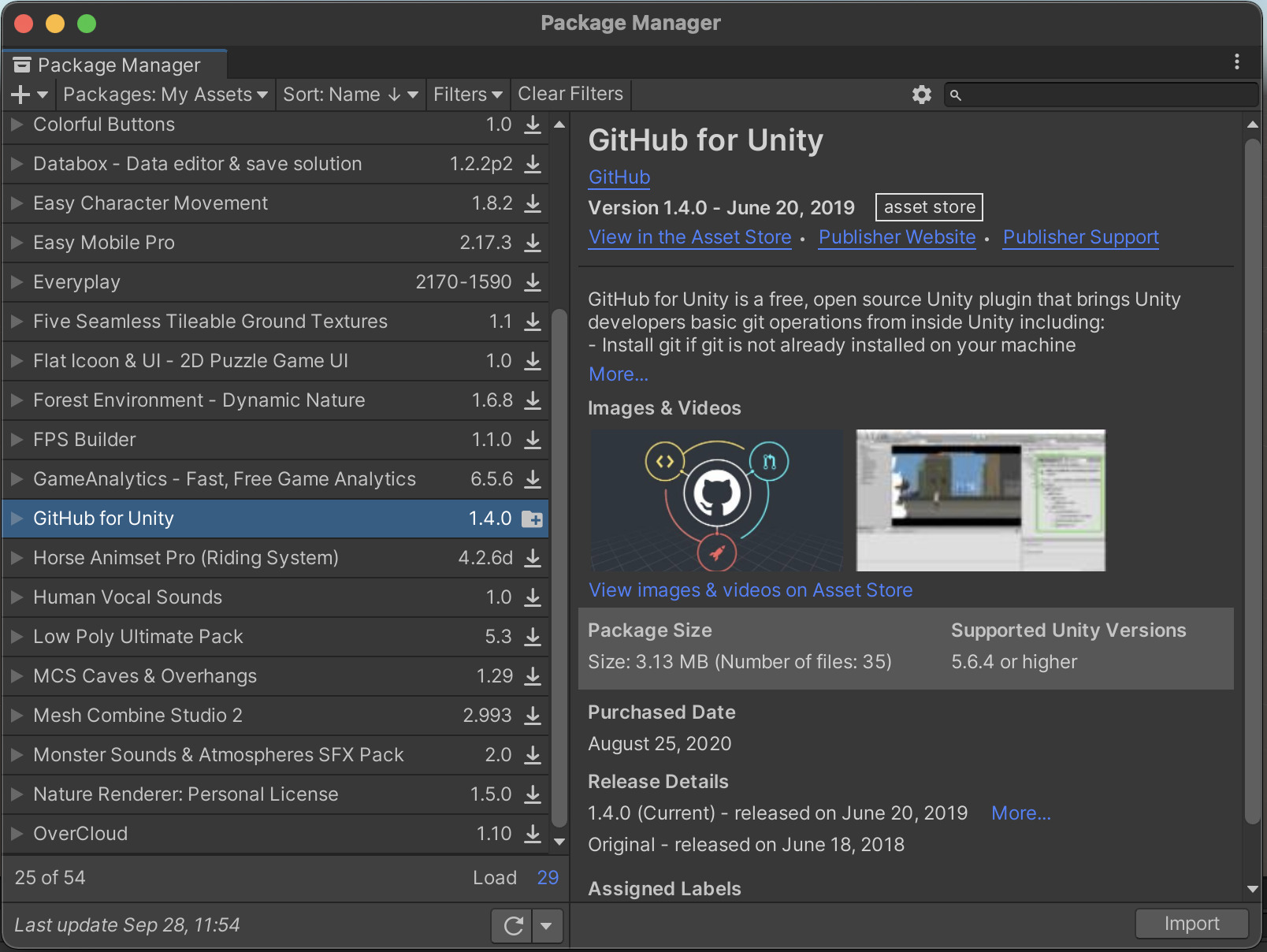
Task: Click download icon for Easy Character Movement
Action: point(533,203)
